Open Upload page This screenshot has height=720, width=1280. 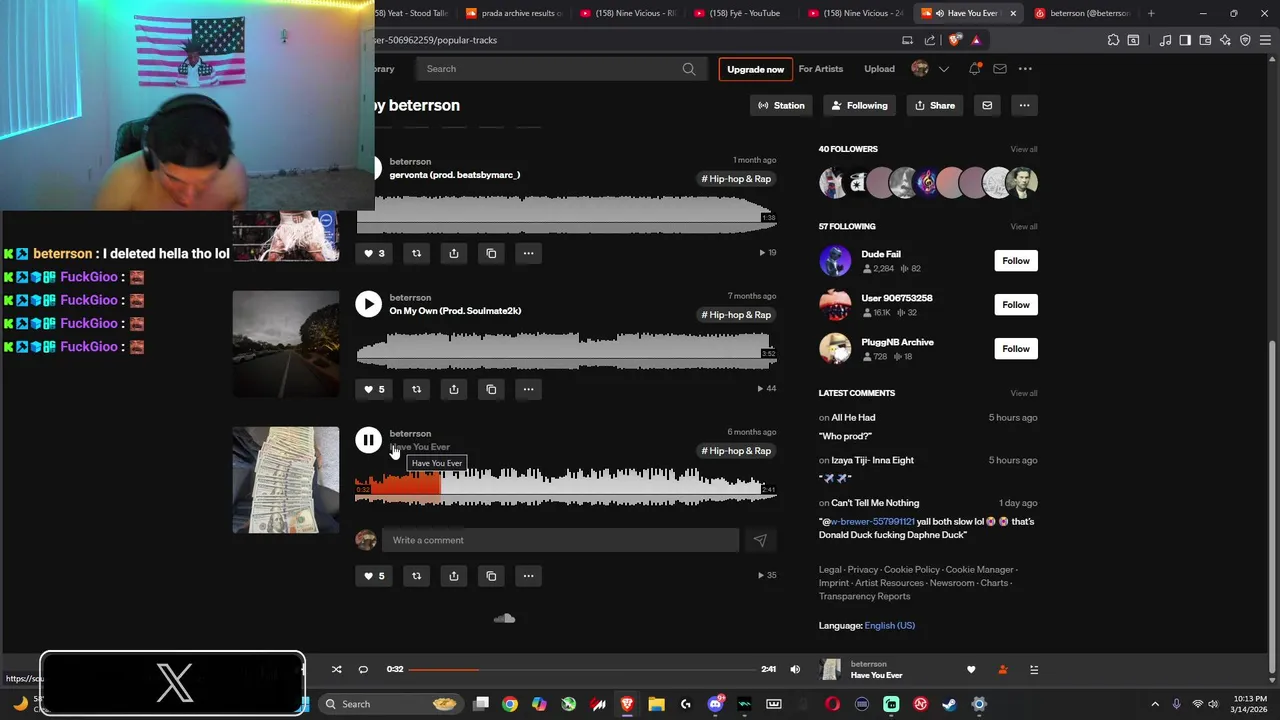(879, 69)
